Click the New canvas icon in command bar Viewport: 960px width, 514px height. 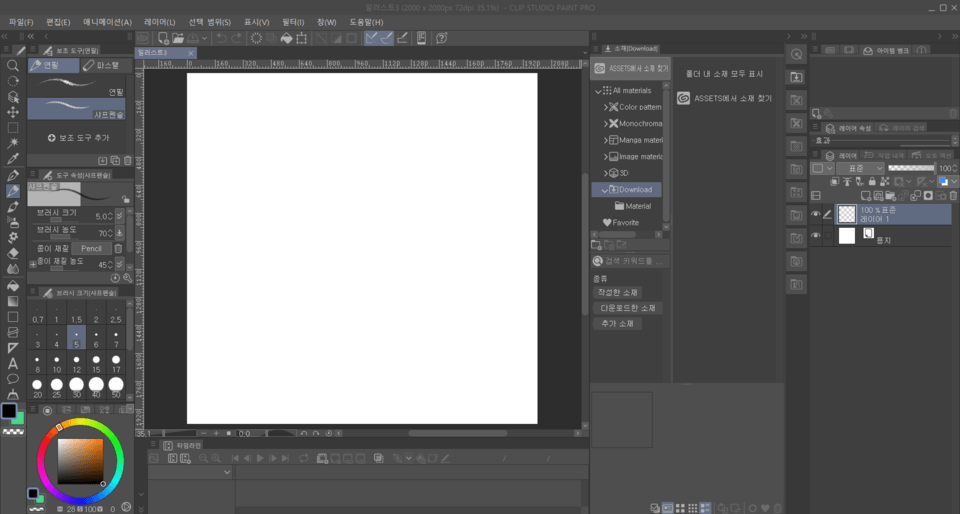click(163, 38)
